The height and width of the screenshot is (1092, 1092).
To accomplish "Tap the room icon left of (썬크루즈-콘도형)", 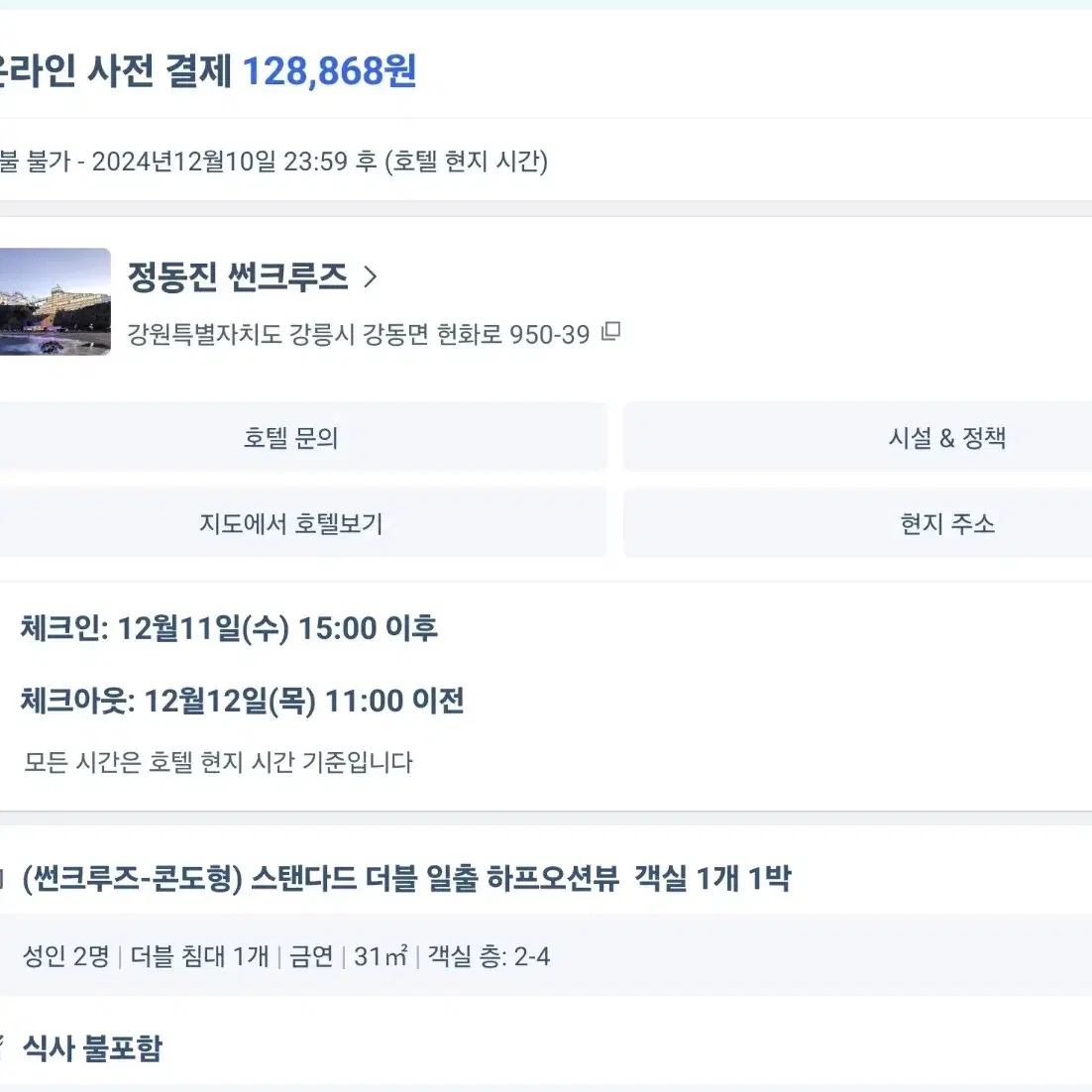I will click(x=2, y=878).
